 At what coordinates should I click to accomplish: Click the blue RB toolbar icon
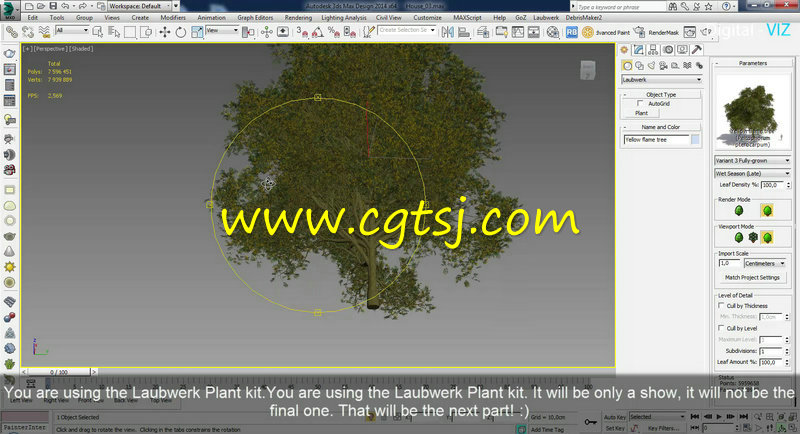pos(571,32)
